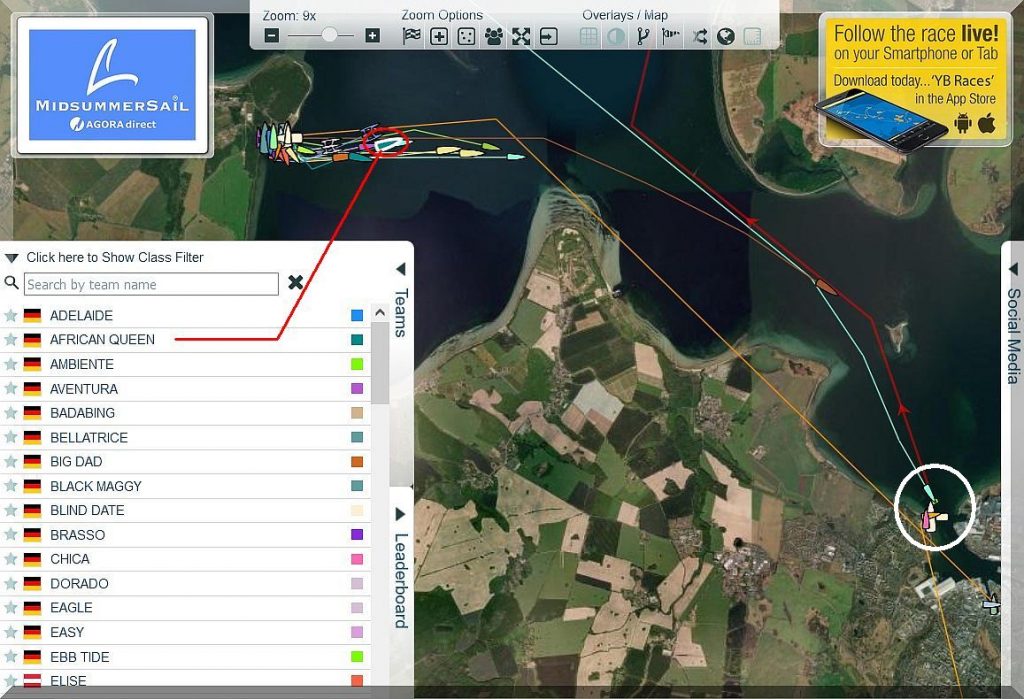Viewport: 1024px width, 699px height.
Task: Star the EAGLE team
Action: click(x=11, y=608)
